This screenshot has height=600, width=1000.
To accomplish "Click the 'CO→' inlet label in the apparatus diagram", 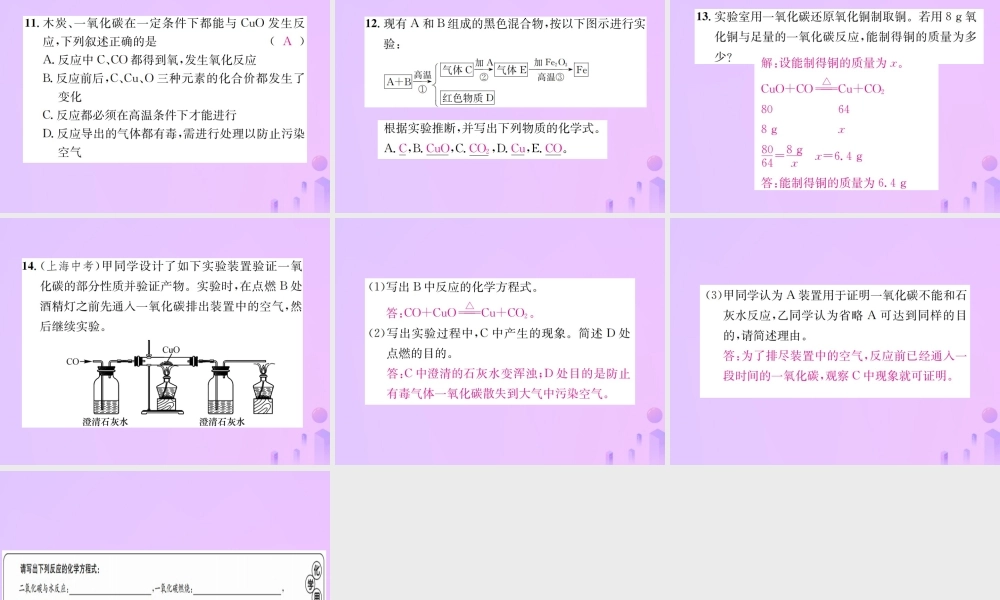I will coord(80,362).
